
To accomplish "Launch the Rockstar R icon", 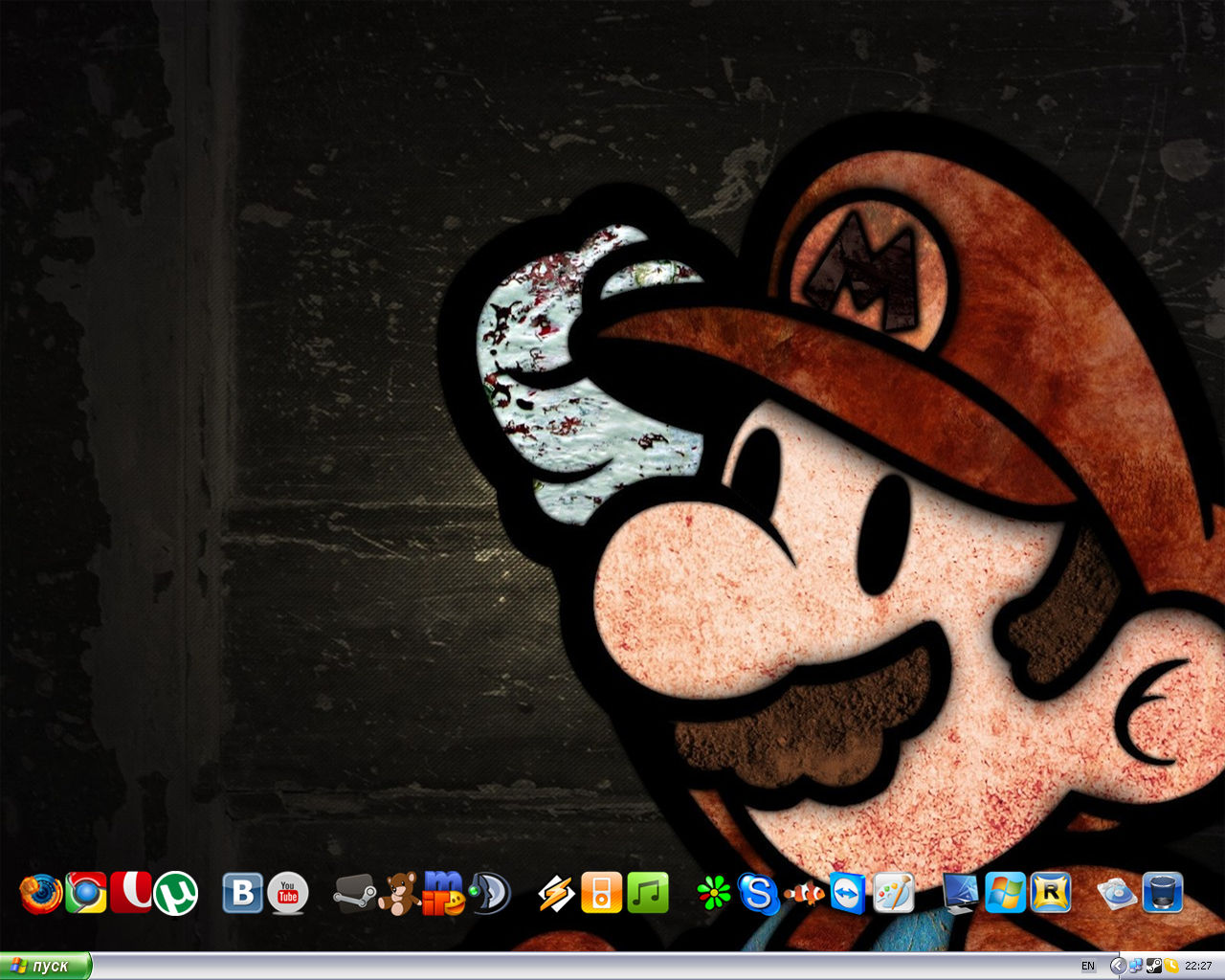I will (1051, 894).
